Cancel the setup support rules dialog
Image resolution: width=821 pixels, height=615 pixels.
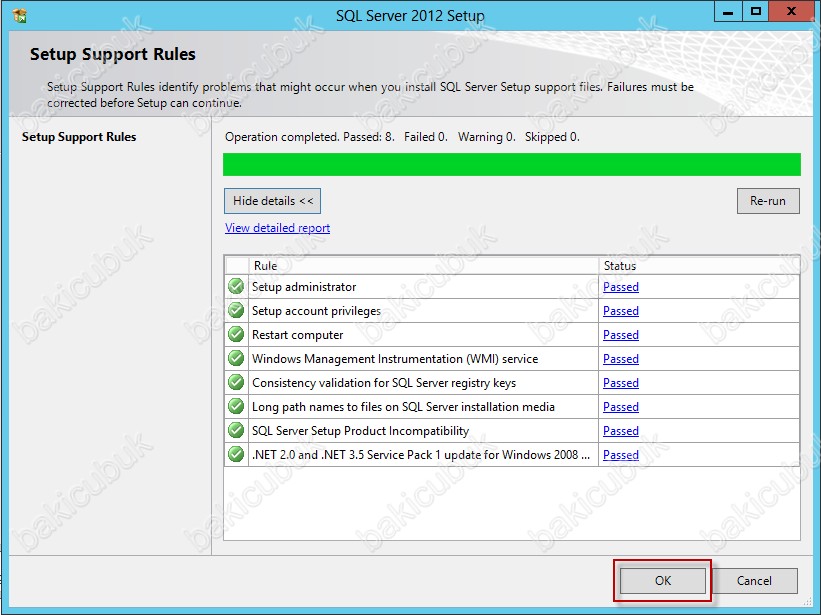(x=754, y=580)
